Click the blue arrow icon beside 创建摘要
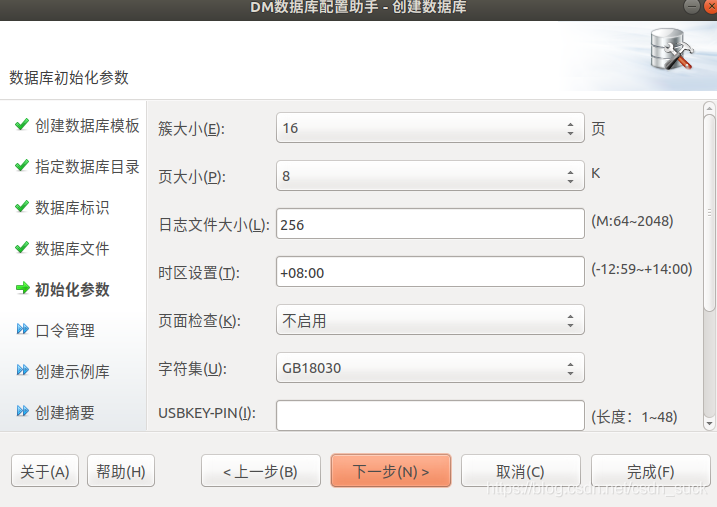Viewport: 717px width, 507px height. tap(22, 411)
